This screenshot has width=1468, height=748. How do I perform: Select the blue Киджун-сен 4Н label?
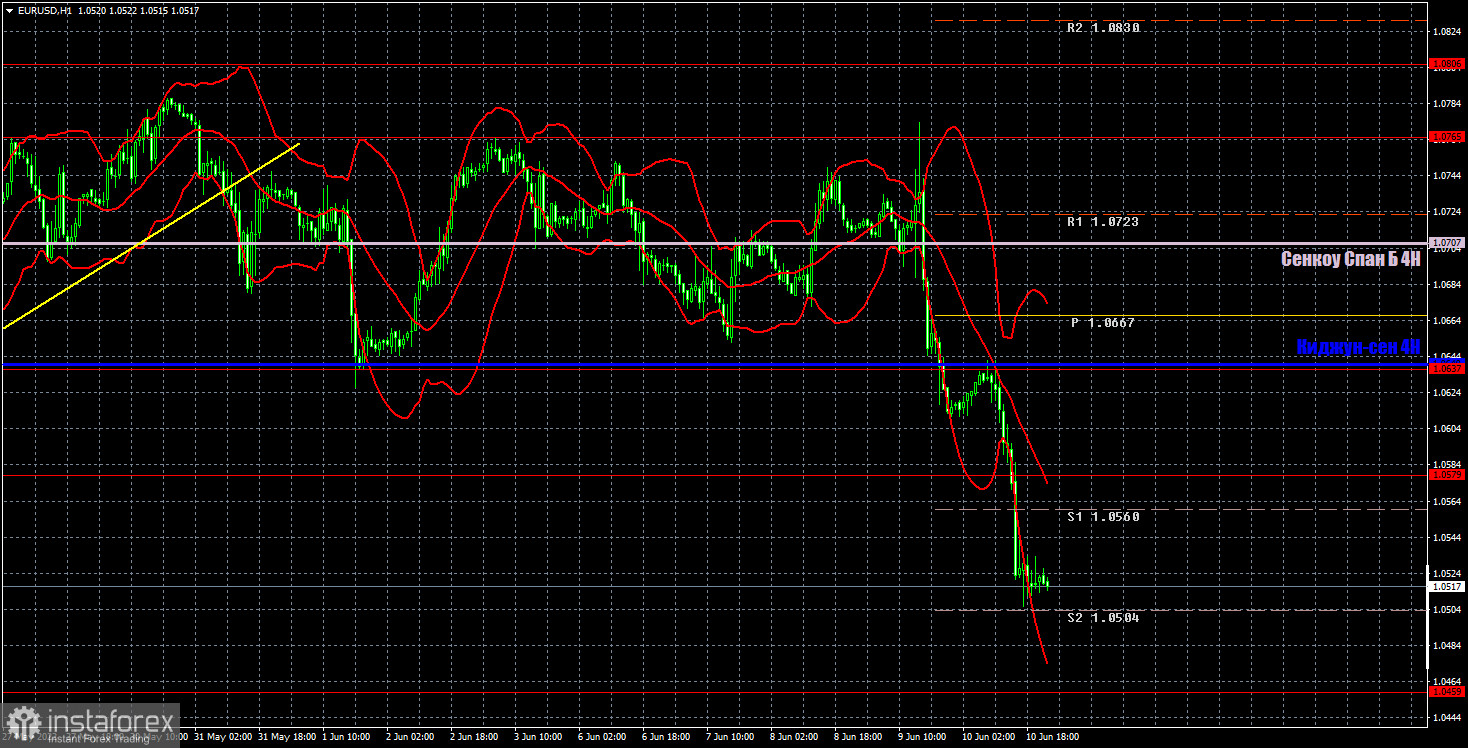click(1358, 347)
